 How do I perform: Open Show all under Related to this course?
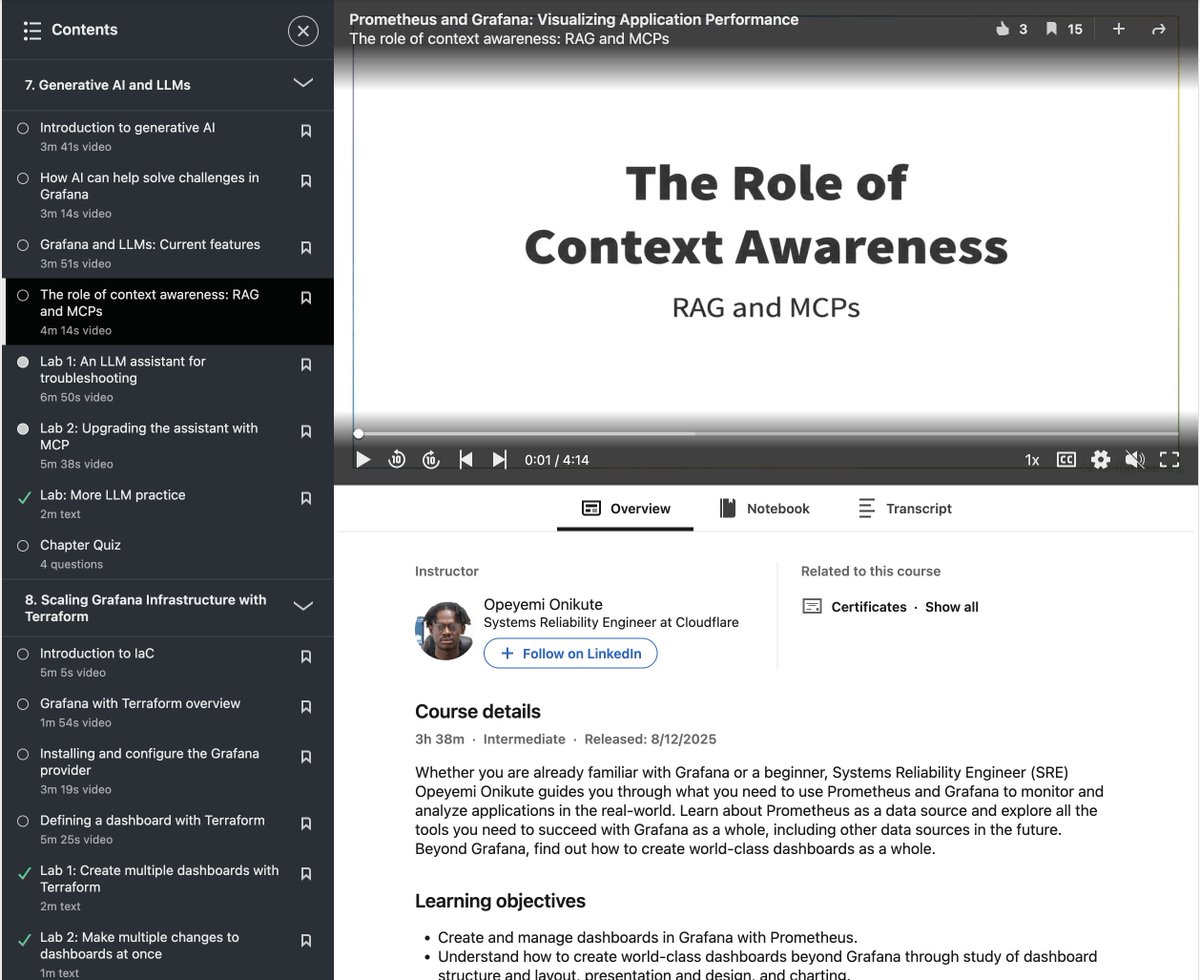click(x=951, y=606)
